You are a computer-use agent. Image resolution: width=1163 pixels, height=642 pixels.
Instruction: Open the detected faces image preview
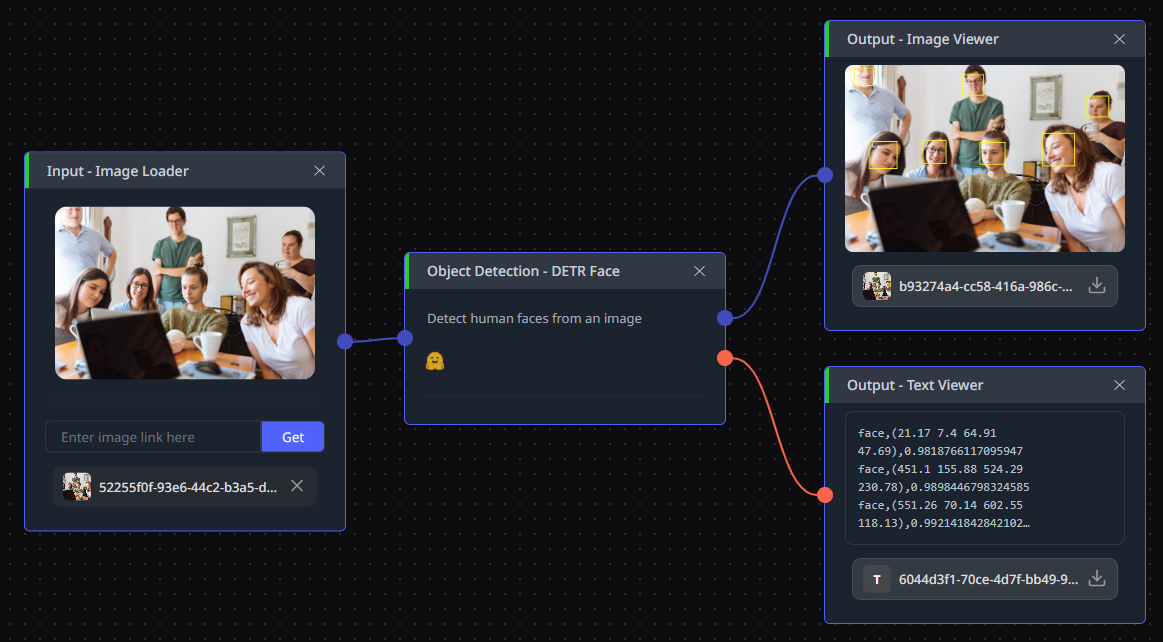(x=985, y=159)
